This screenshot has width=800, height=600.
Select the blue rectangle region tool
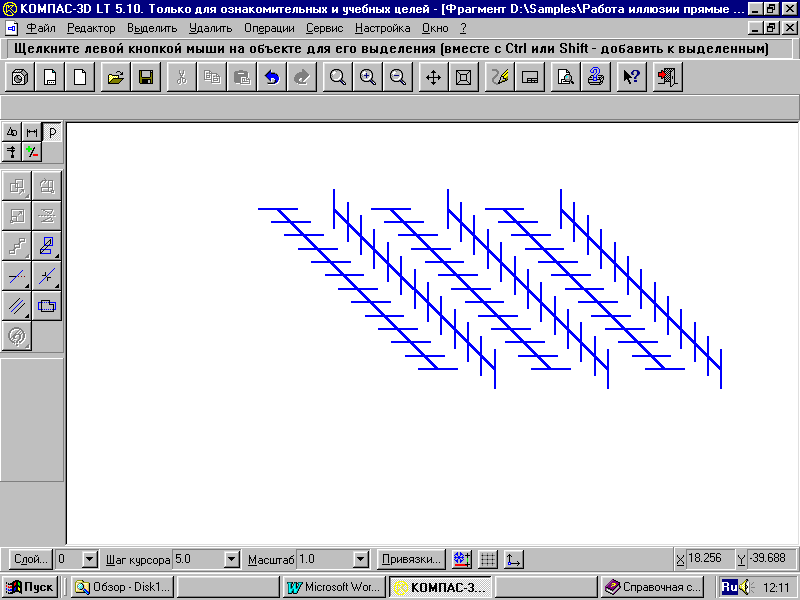(47, 306)
